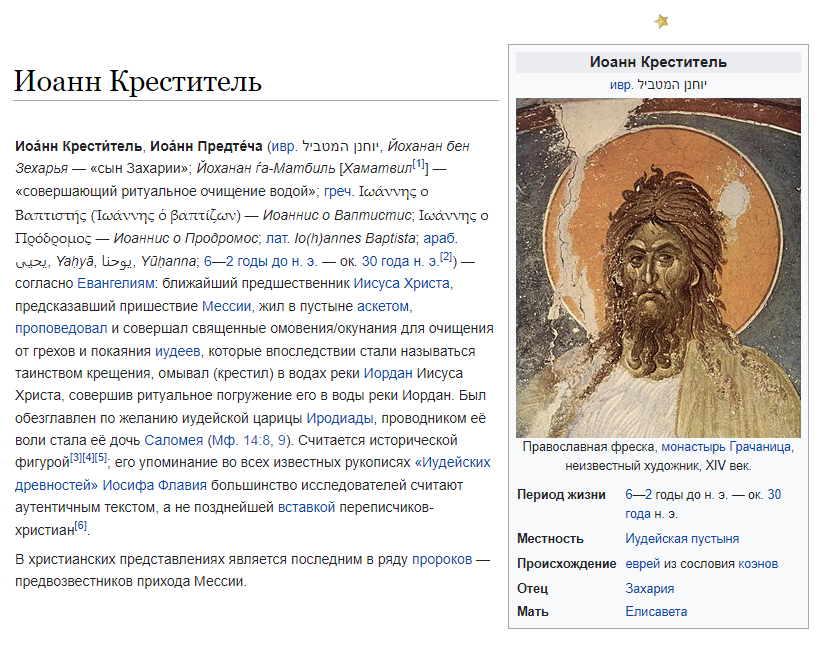Open mother «Елисавета» link

[x=656, y=611]
